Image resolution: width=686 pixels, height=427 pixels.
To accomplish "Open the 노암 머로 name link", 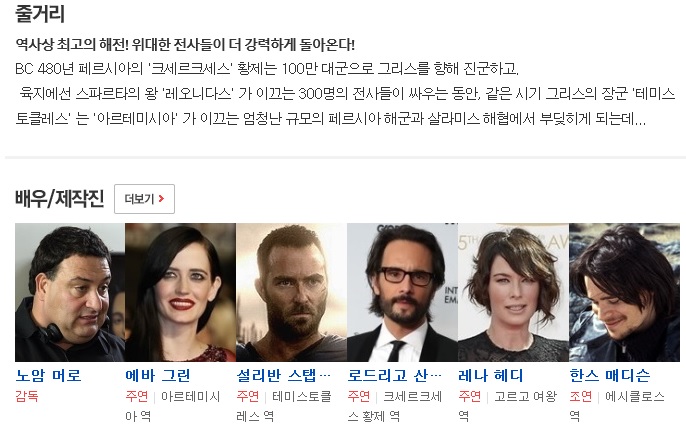I will [x=49, y=375].
